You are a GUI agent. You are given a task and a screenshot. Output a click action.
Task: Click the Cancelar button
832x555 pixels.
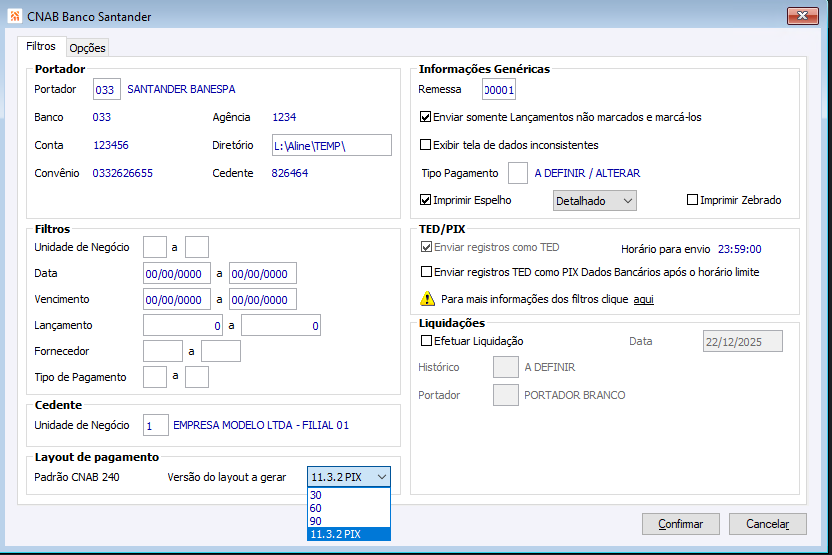767,524
